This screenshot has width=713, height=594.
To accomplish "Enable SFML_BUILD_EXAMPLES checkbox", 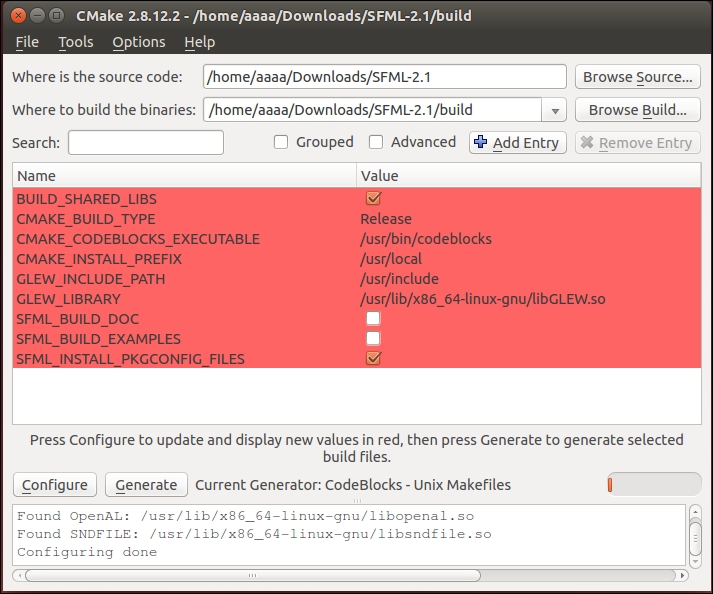I will [373, 338].
